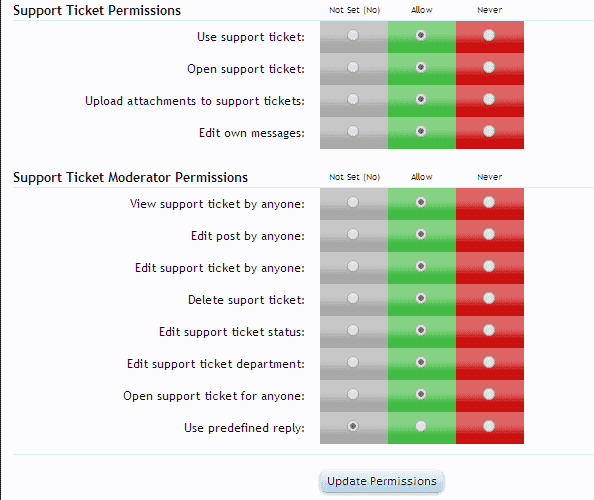Select Not Set for Edit own messages
Image resolution: width=594 pixels, height=500 pixels.
pyautogui.click(x=353, y=131)
